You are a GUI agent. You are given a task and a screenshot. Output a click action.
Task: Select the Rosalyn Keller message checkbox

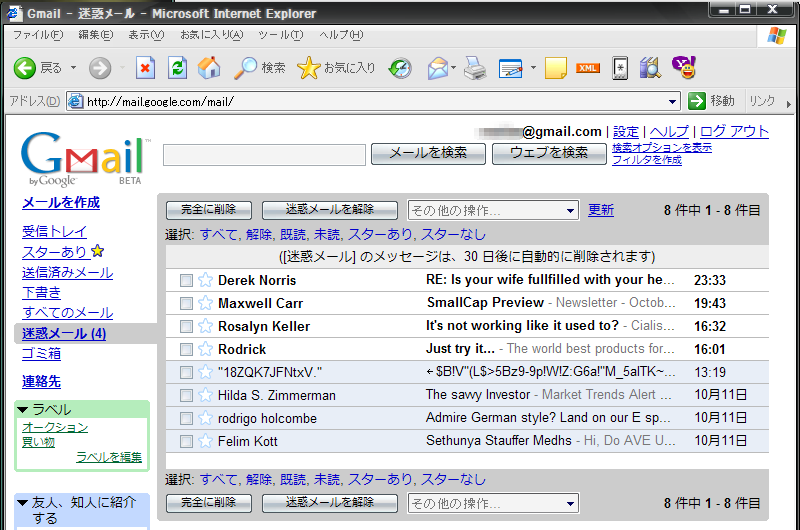186,326
